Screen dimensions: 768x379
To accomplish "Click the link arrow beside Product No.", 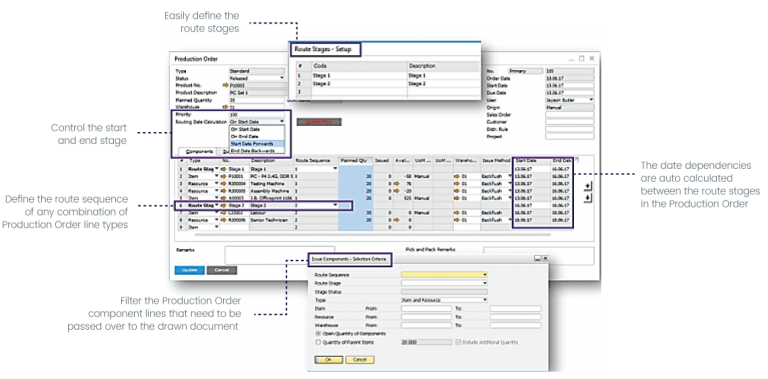I will [225, 85].
